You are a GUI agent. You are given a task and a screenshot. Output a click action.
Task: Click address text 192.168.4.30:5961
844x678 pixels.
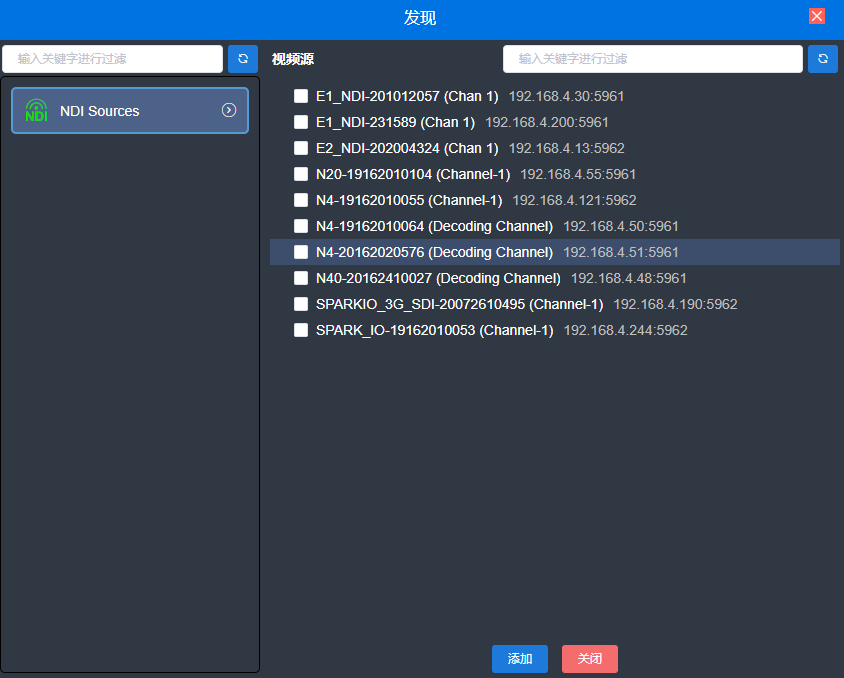point(566,96)
